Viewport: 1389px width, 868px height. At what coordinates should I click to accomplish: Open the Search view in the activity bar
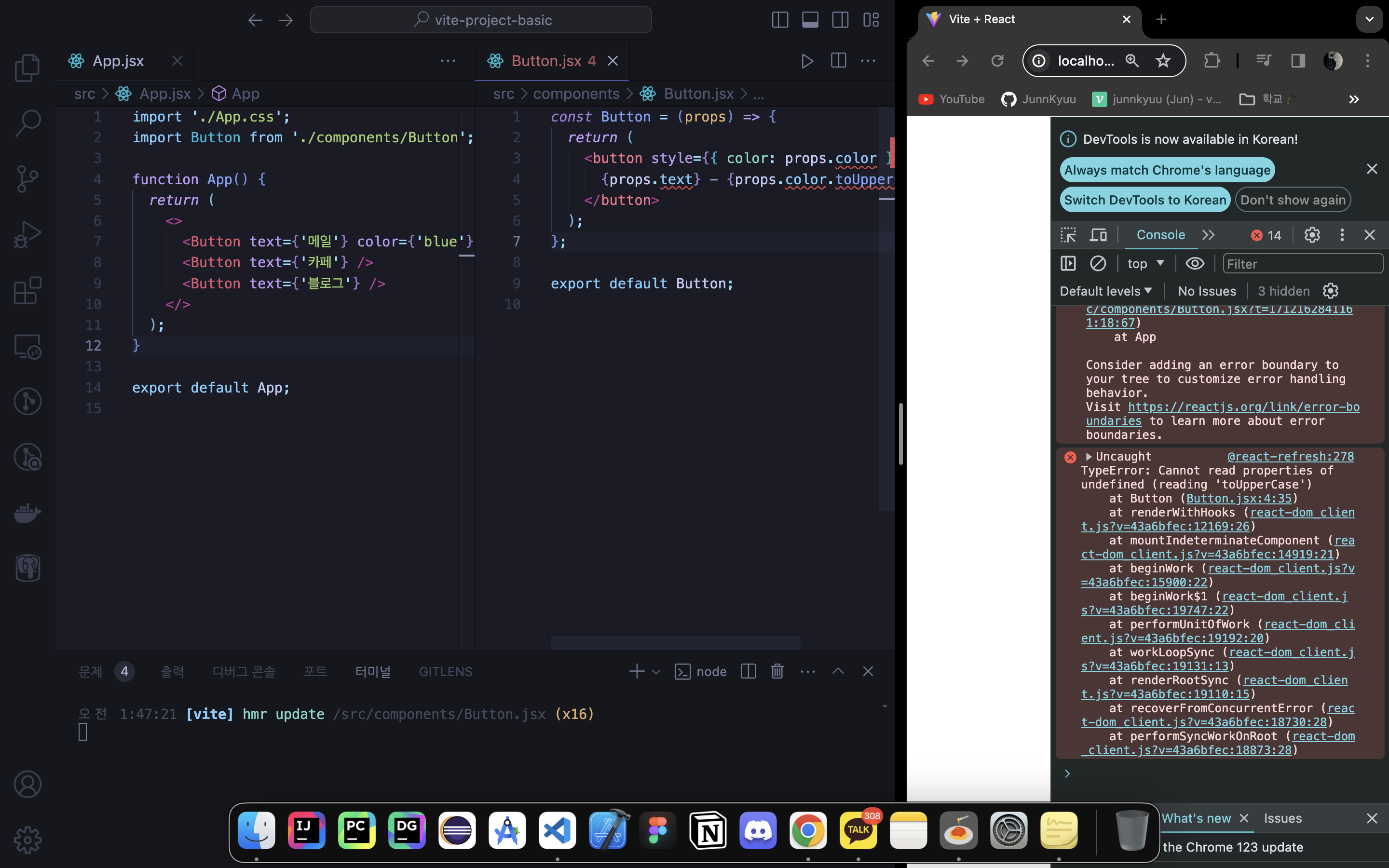pos(27,123)
